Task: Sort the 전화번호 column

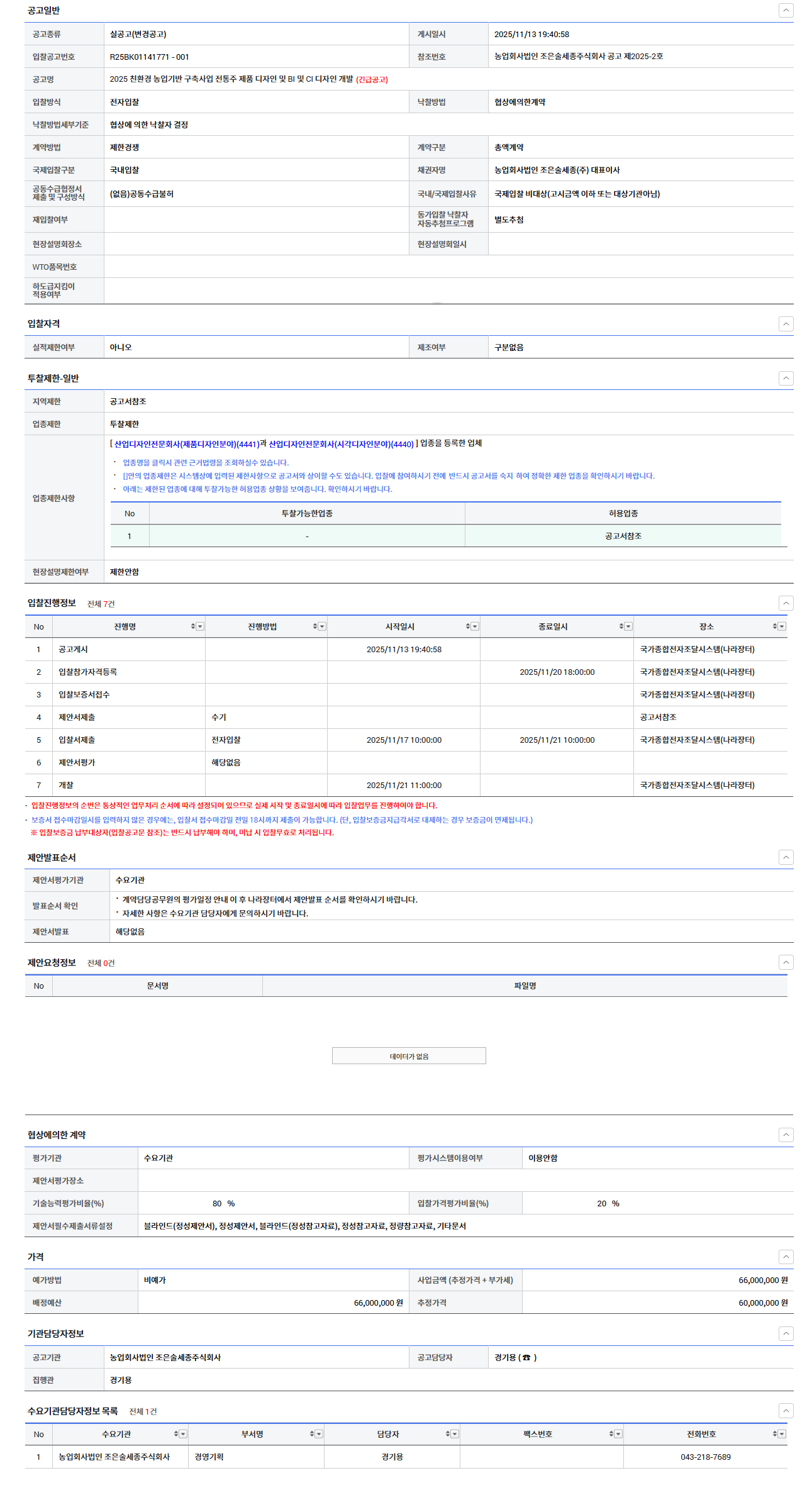Action: pos(775,1434)
